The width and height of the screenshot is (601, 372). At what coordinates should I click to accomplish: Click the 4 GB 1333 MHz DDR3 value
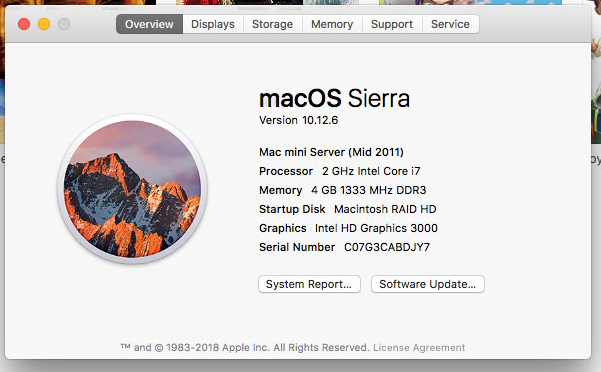click(369, 190)
